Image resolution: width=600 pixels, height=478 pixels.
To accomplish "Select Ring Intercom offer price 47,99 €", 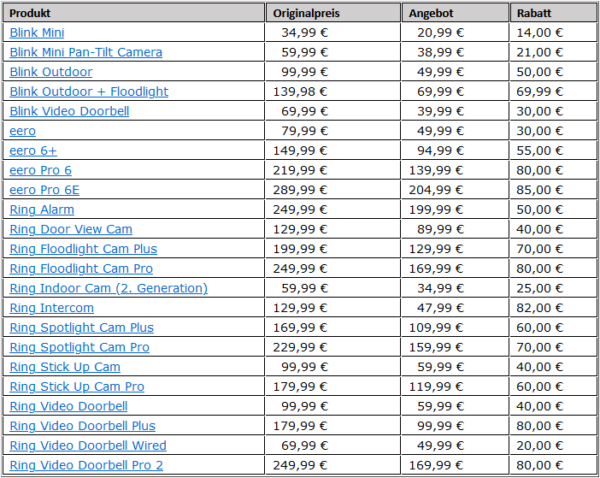I will (455, 308).
